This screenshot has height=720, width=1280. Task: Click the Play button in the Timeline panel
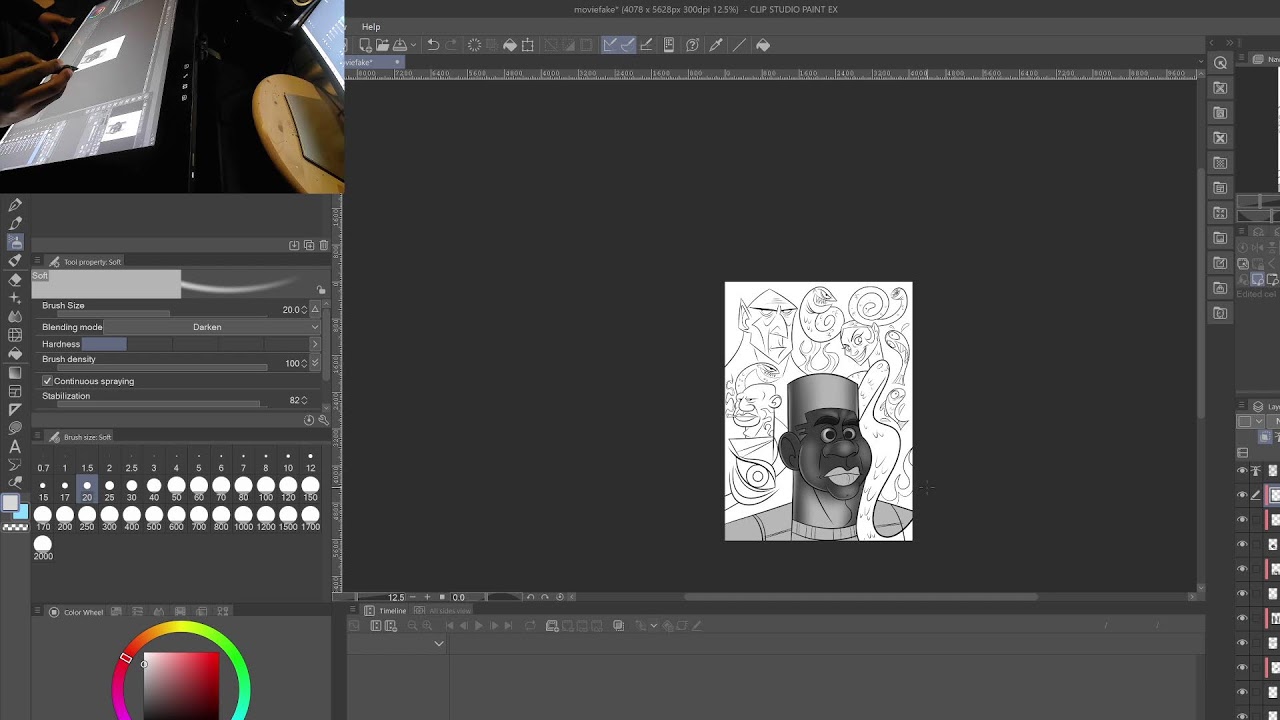478,626
